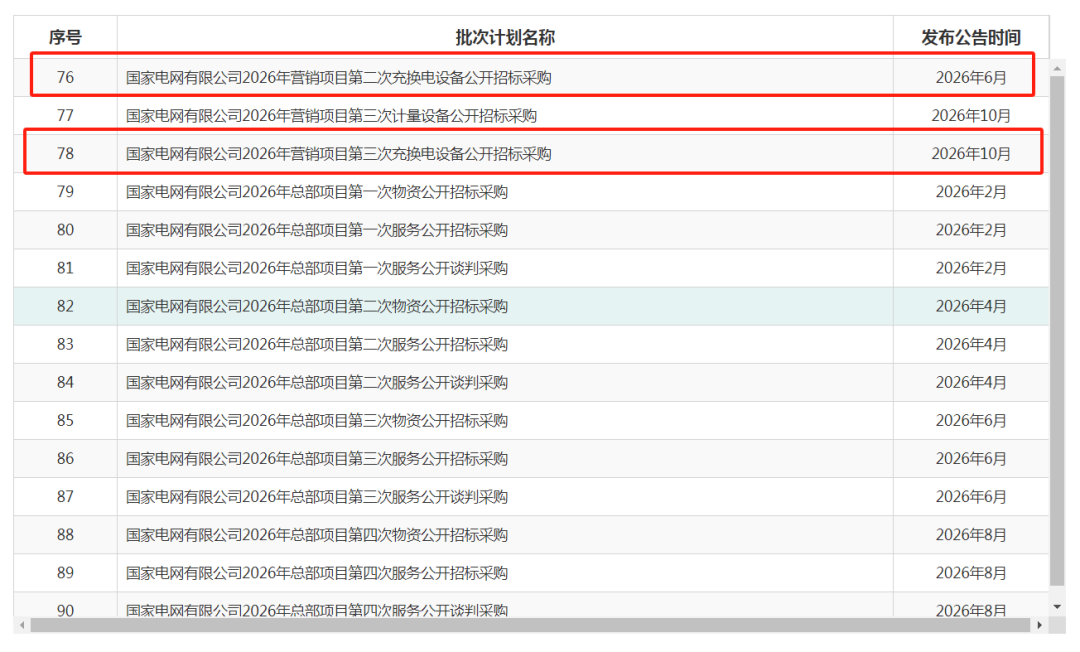Click the vertical scrollbar up arrow
Screen dimensions: 1080x652
pyautogui.click(x=1057, y=67)
